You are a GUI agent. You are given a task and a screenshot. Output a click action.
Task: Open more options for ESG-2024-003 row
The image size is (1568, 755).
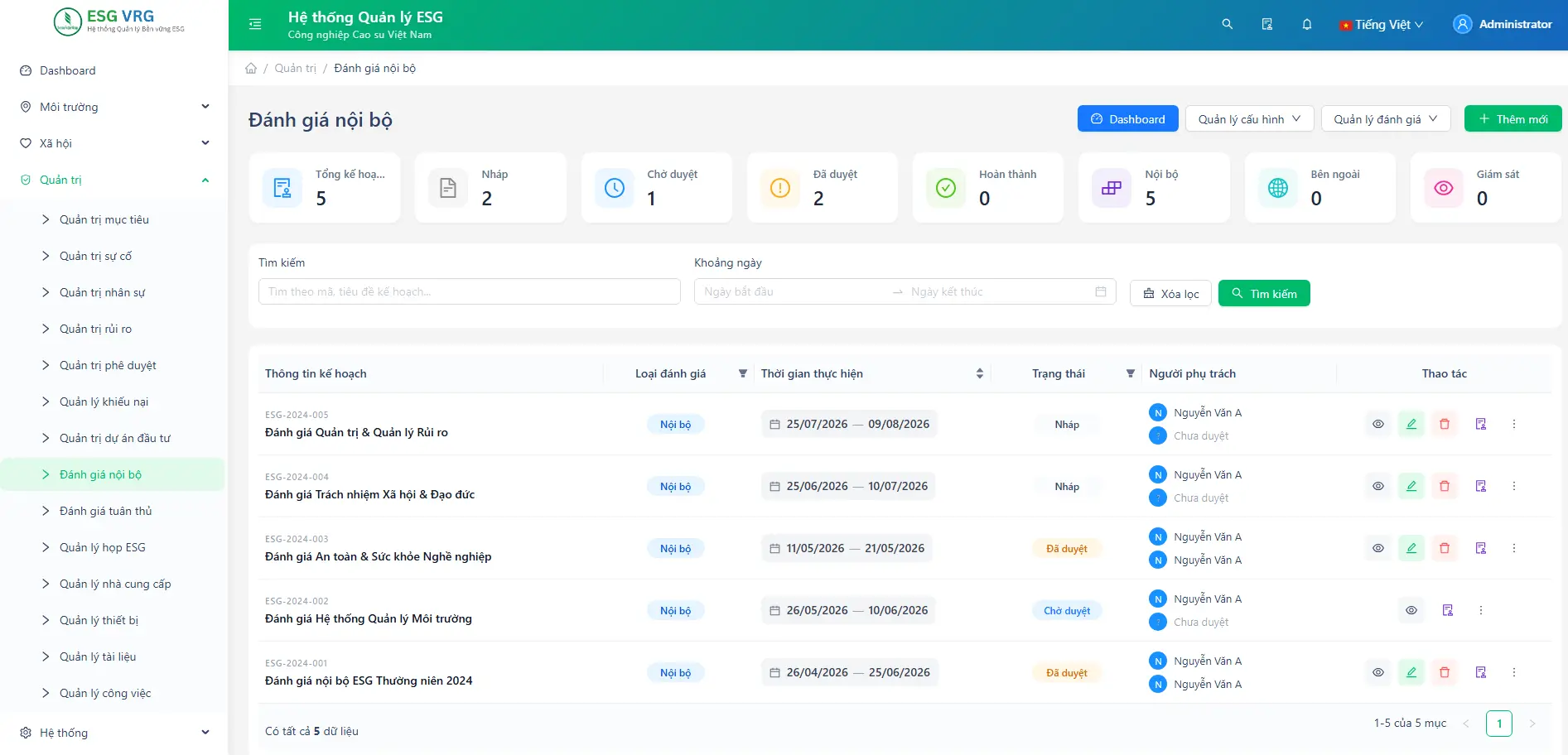1514,548
